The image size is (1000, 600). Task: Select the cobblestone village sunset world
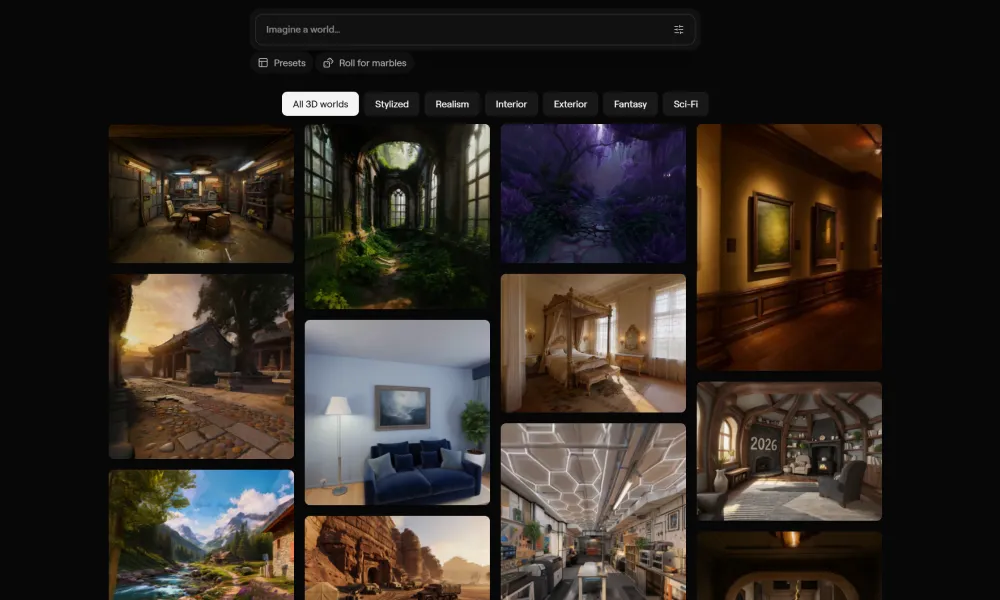201,366
